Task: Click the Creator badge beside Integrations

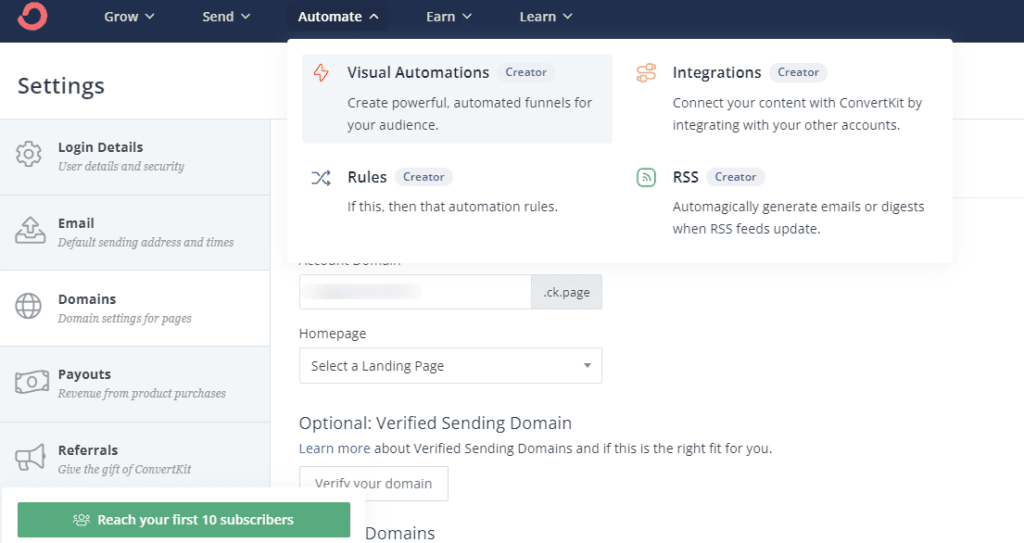Action: 798,73
